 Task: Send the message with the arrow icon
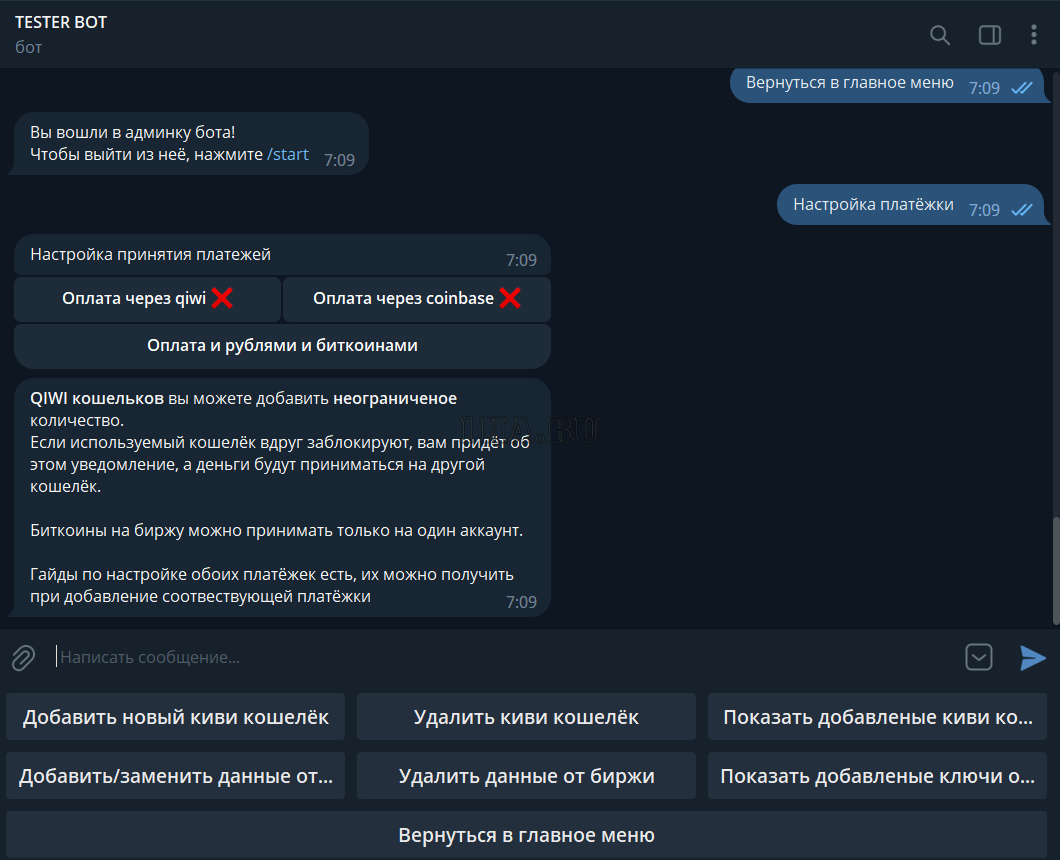(1032, 657)
